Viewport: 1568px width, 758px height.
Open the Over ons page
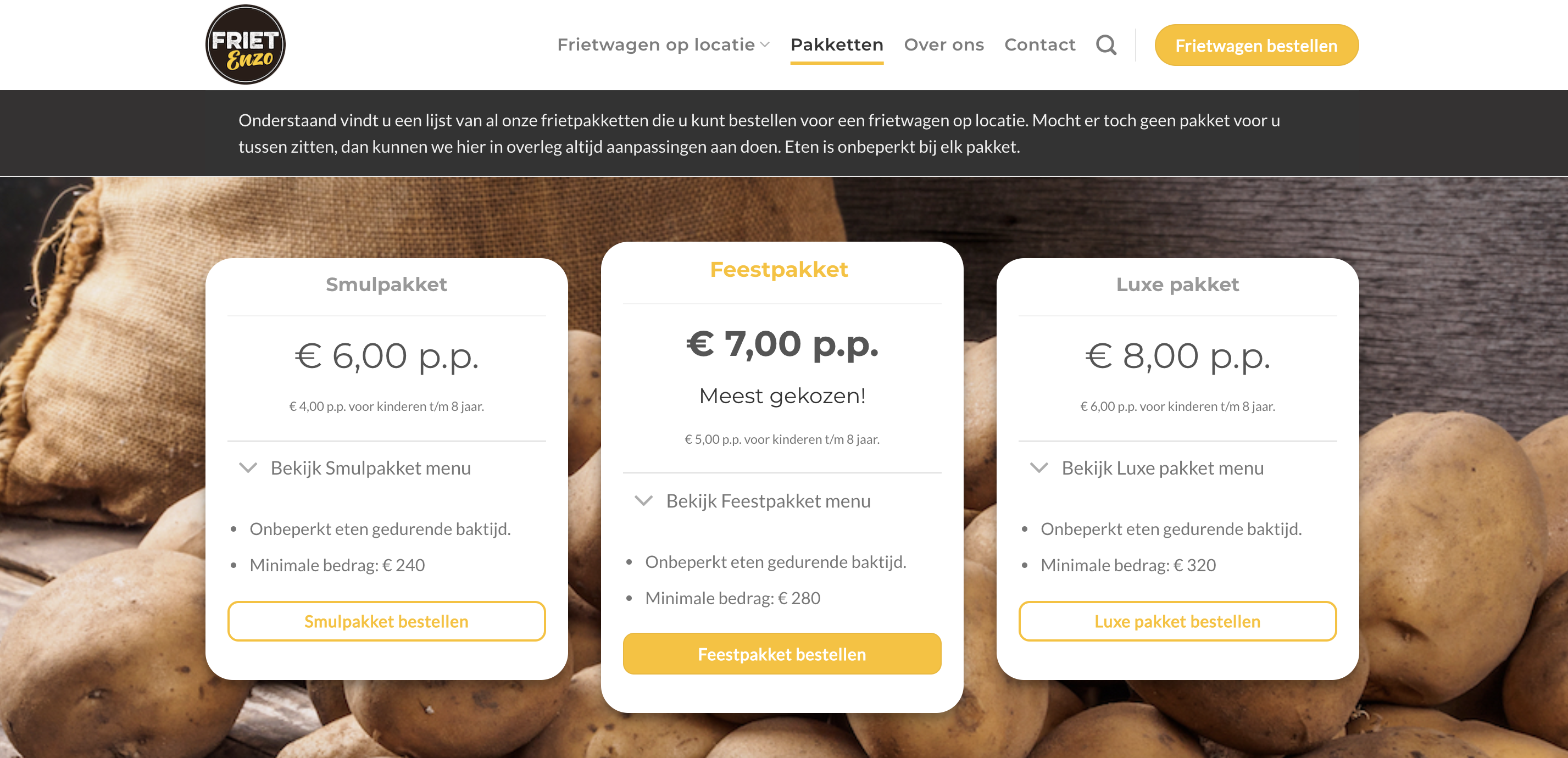pyautogui.click(x=943, y=45)
